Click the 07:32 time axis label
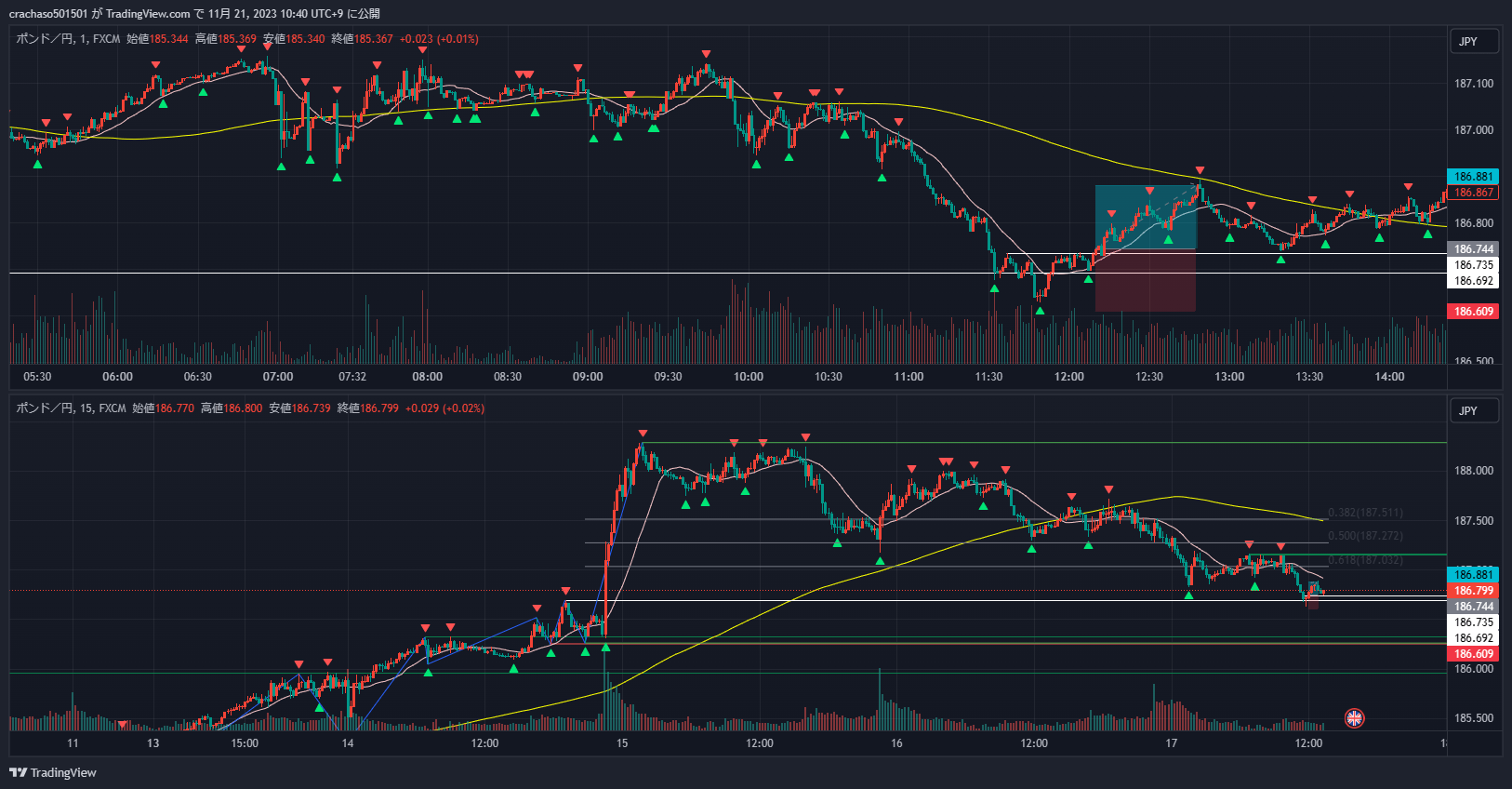This screenshot has width=1512, height=789. click(352, 377)
